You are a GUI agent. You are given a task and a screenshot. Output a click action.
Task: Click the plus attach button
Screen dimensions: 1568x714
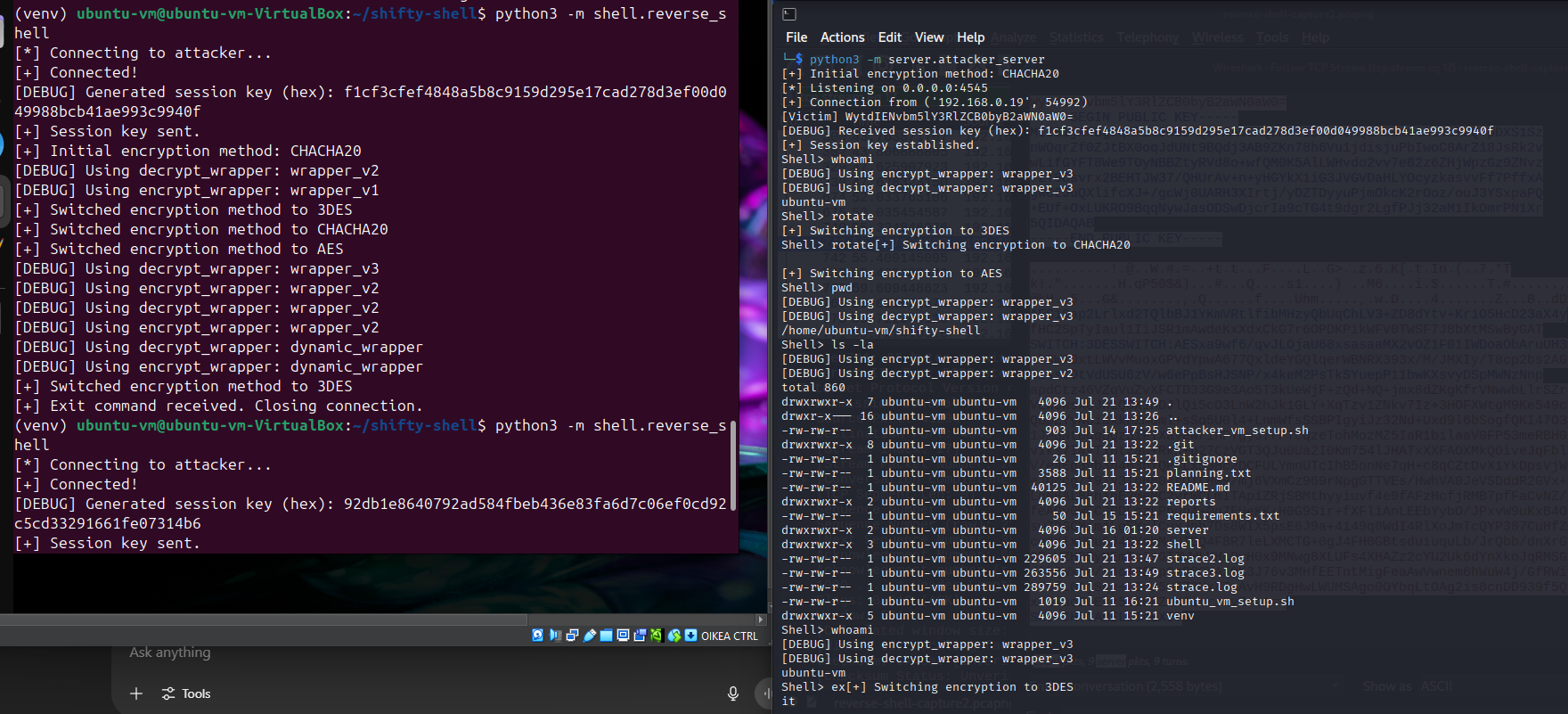(x=136, y=693)
